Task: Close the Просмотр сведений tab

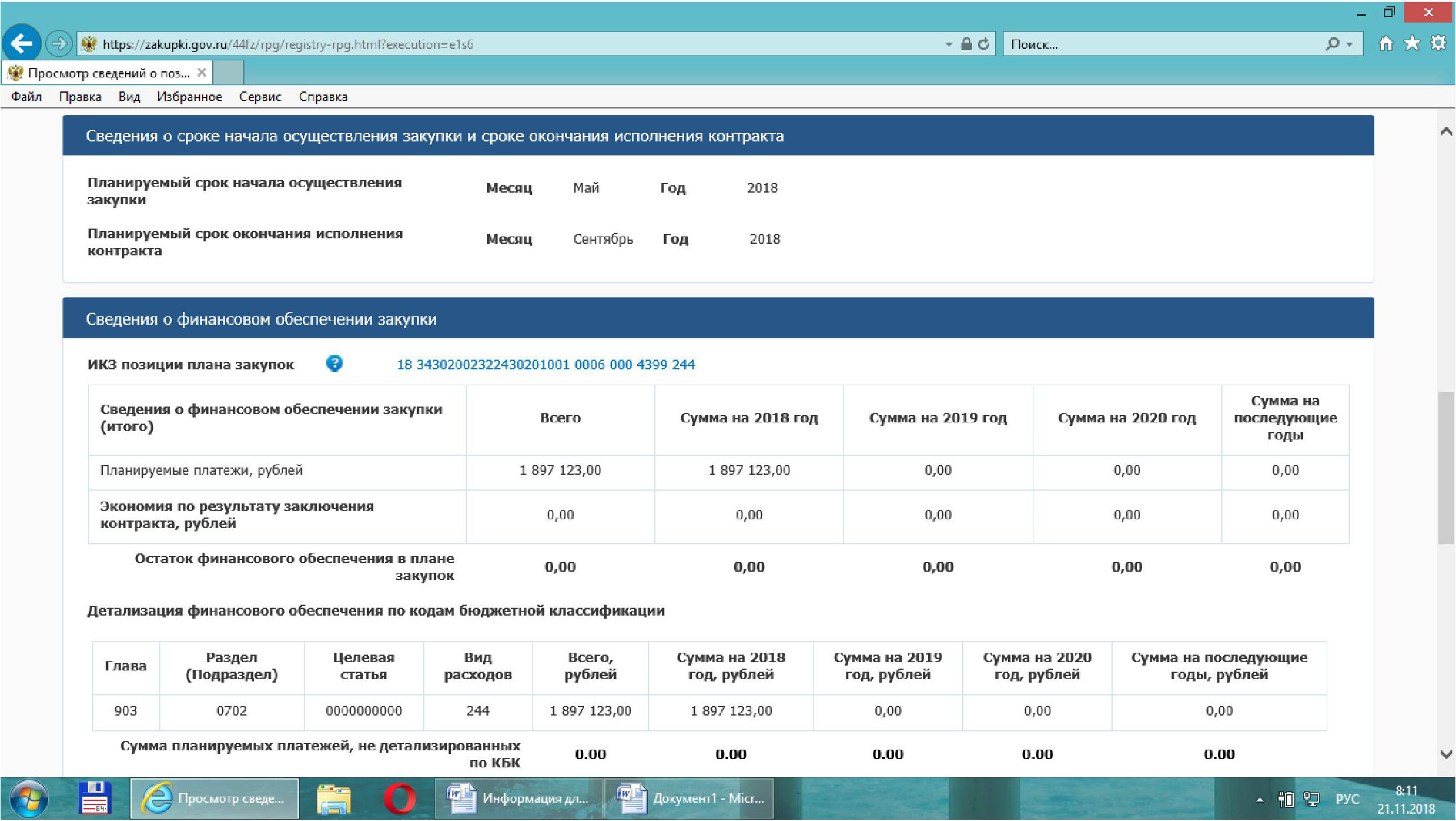Action: 202,73
